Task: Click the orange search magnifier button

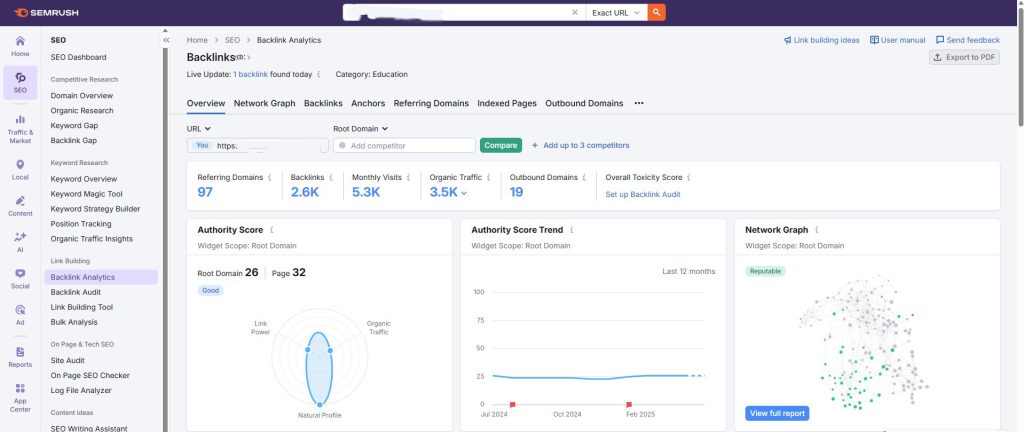Action: (656, 12)
